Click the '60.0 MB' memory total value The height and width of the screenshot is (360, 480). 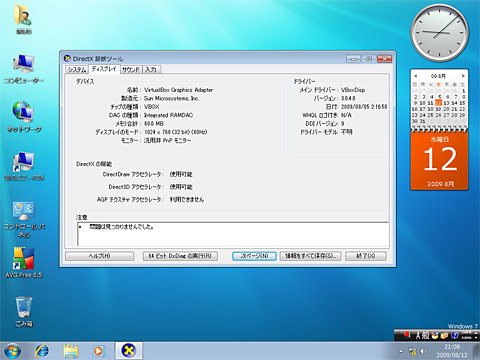(x=154, y=124)
